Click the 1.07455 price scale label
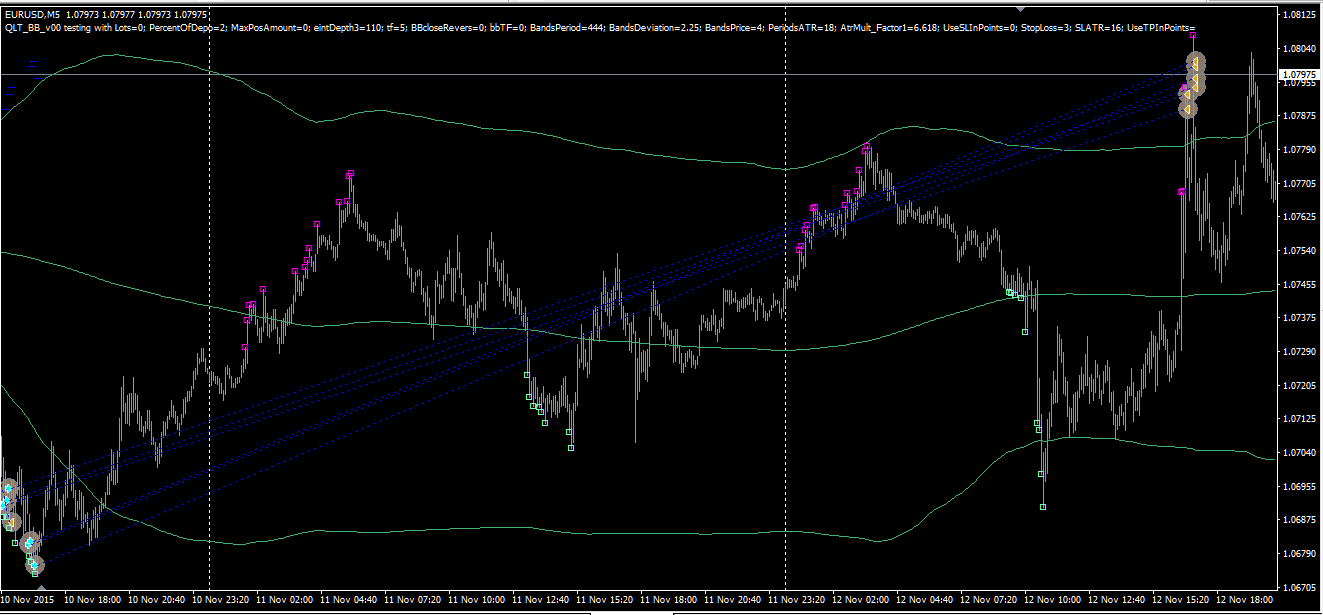 click(1299, 285)
